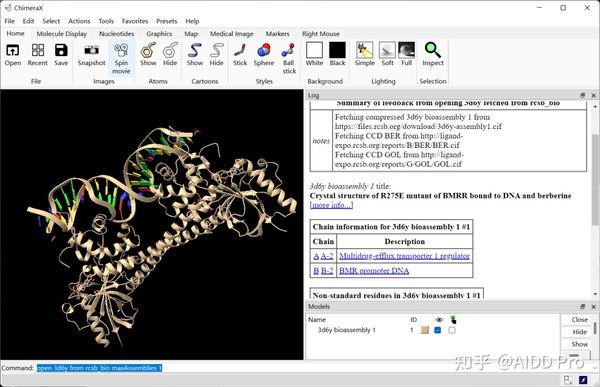
Task: Switch to Molecule Display tab
Action: (62, 34)
